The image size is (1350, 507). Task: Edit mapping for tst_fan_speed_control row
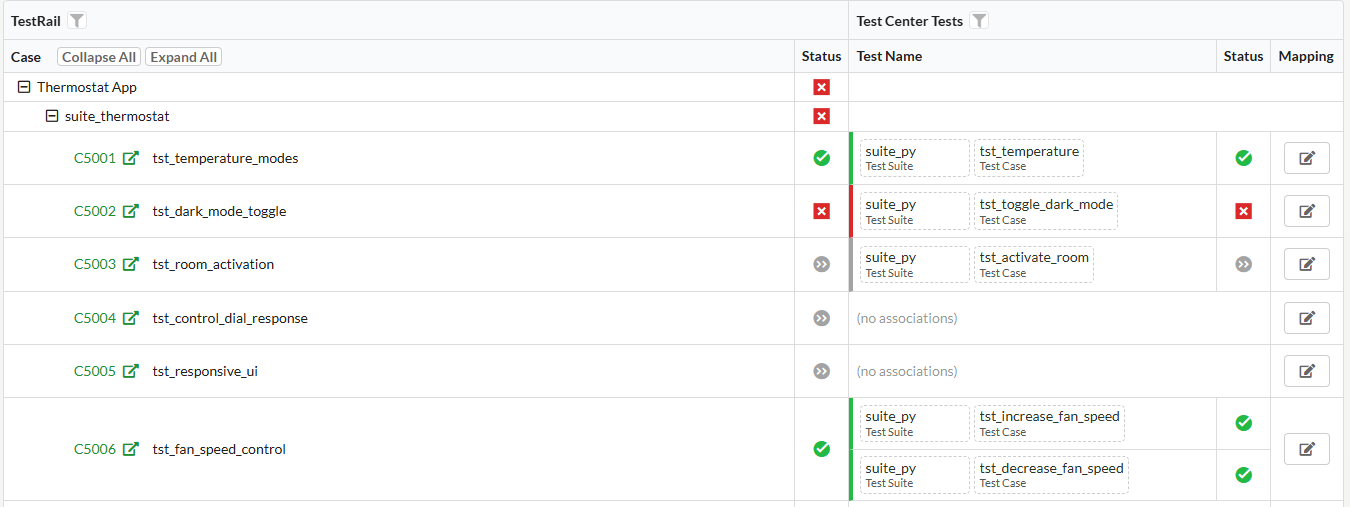pos(1306,449)
